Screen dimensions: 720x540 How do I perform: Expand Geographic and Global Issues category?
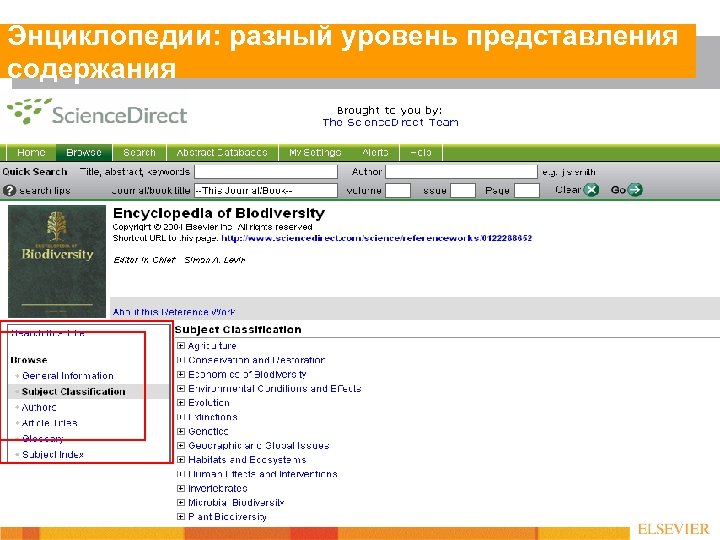(x=181, y=445)
